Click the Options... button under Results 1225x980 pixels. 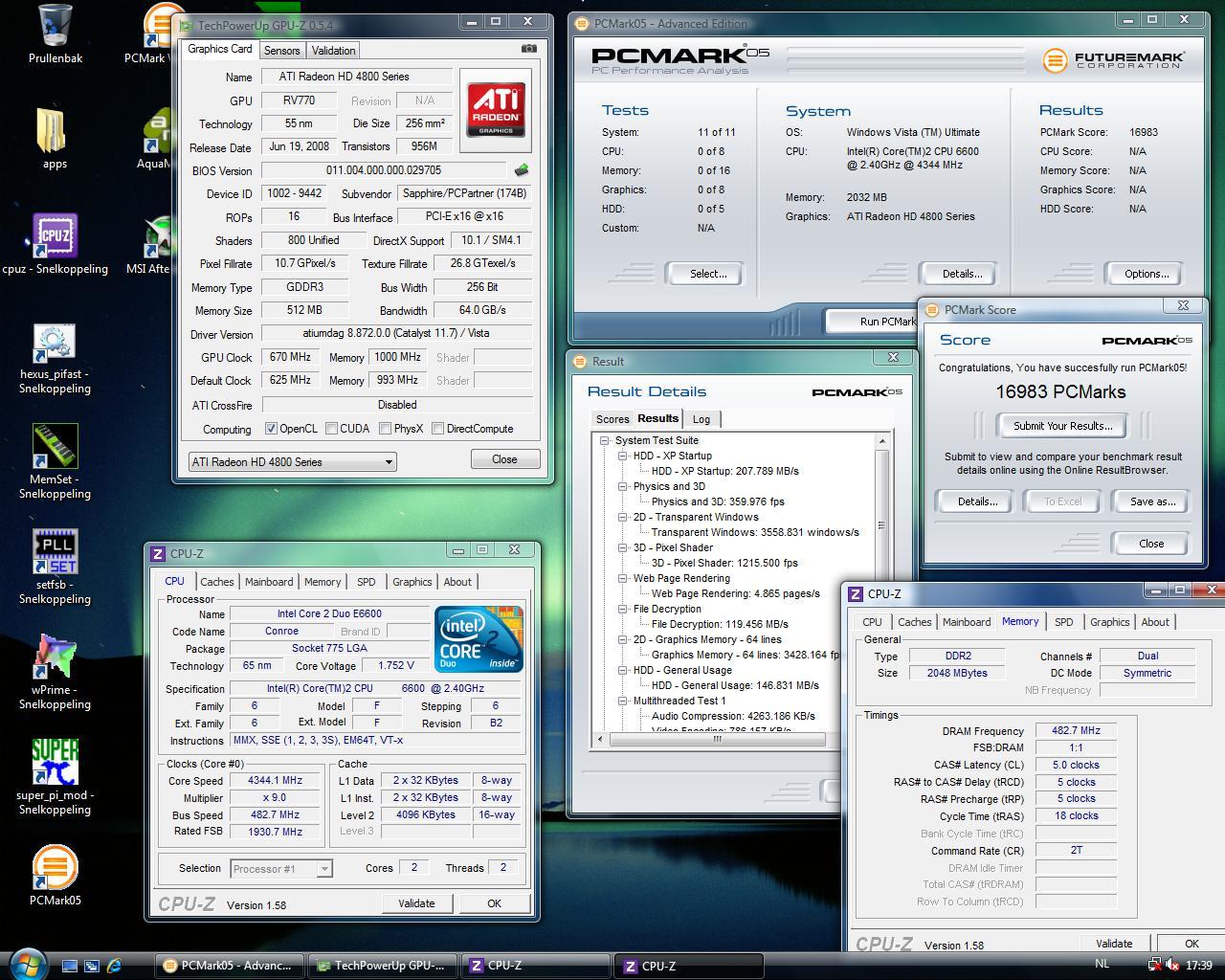point(1146,274)
